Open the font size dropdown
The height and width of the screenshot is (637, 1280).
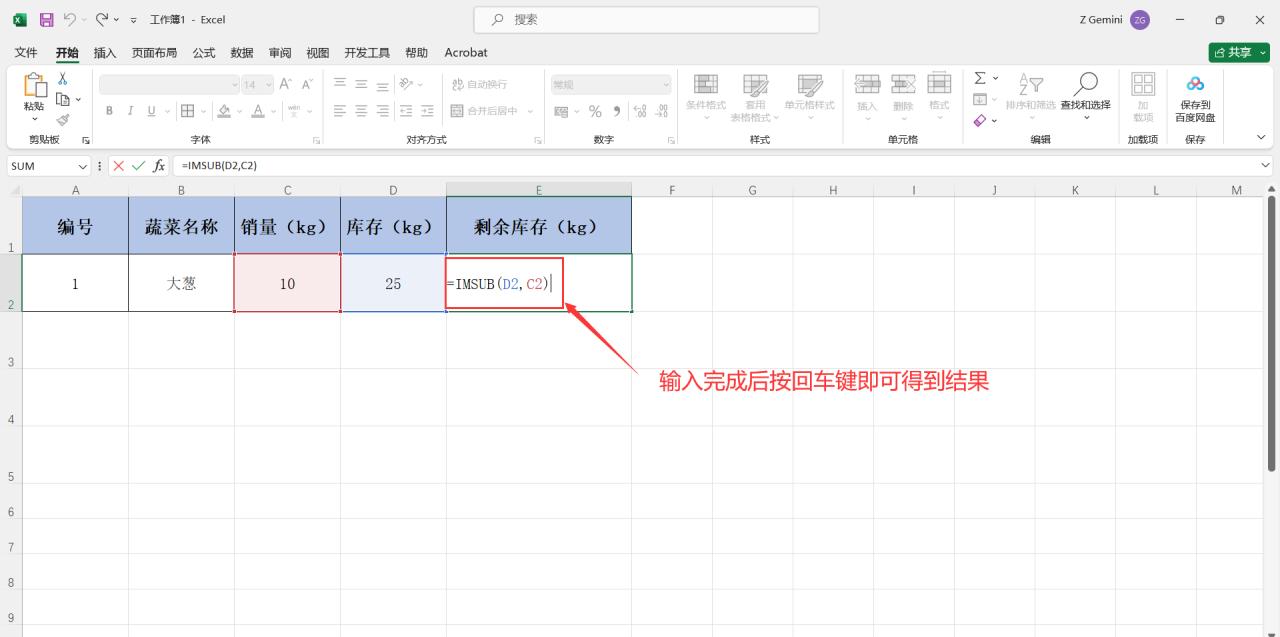point(269,85)
